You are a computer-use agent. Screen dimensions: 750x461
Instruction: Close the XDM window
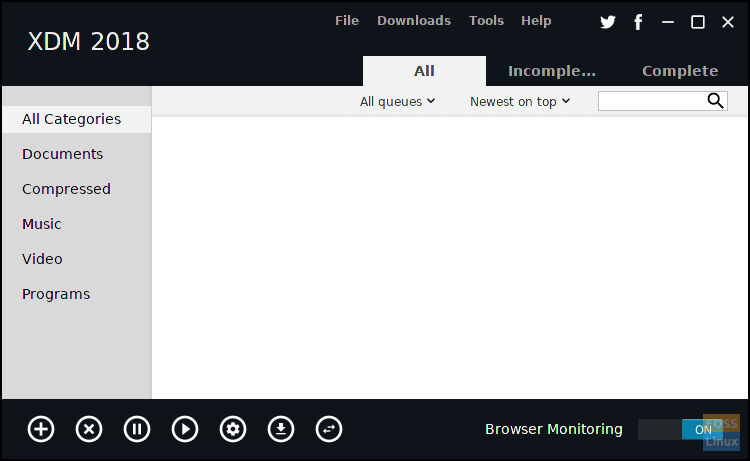728,22
